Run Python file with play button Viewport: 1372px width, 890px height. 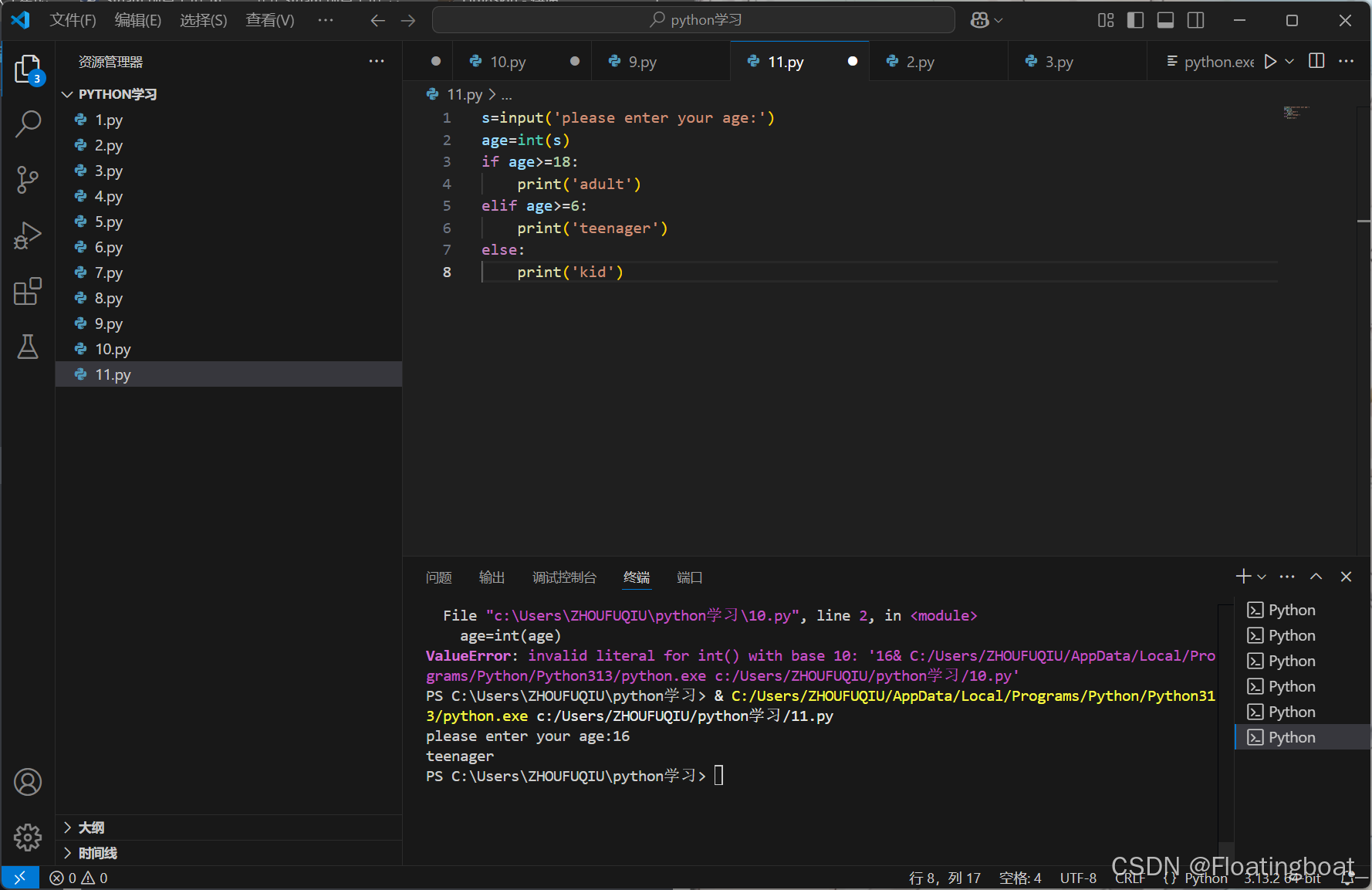click(x=1270, y=62)
